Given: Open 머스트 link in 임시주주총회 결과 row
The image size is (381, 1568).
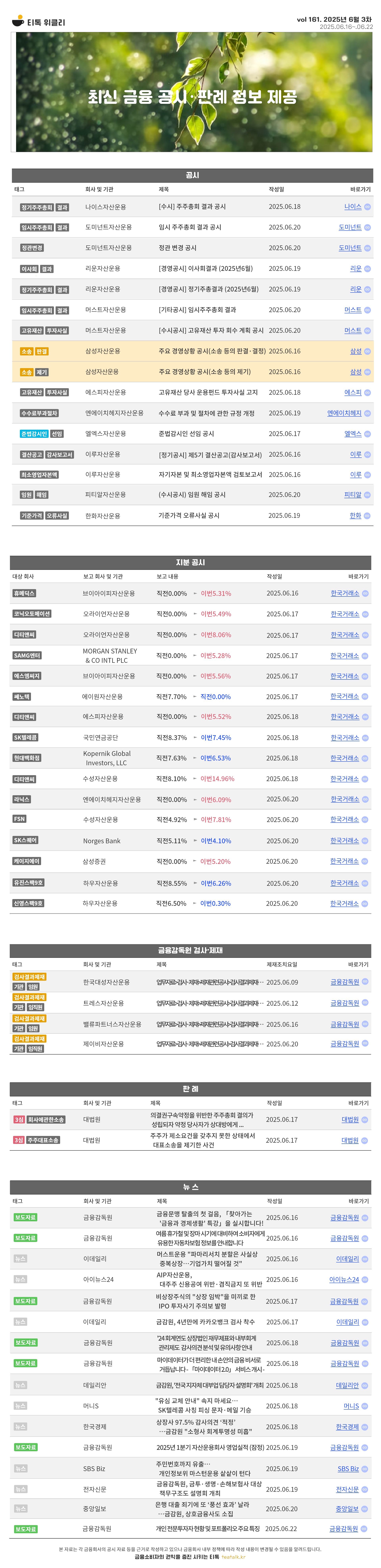Looking at the screenshot, I should 353,310.
